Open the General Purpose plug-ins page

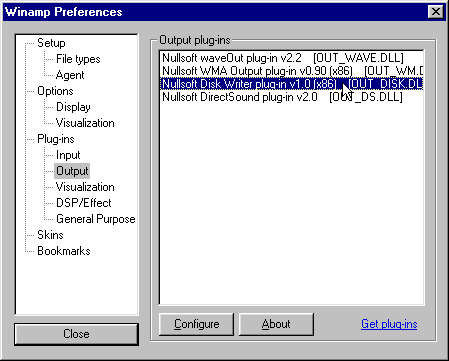click(x=96, y=219)
